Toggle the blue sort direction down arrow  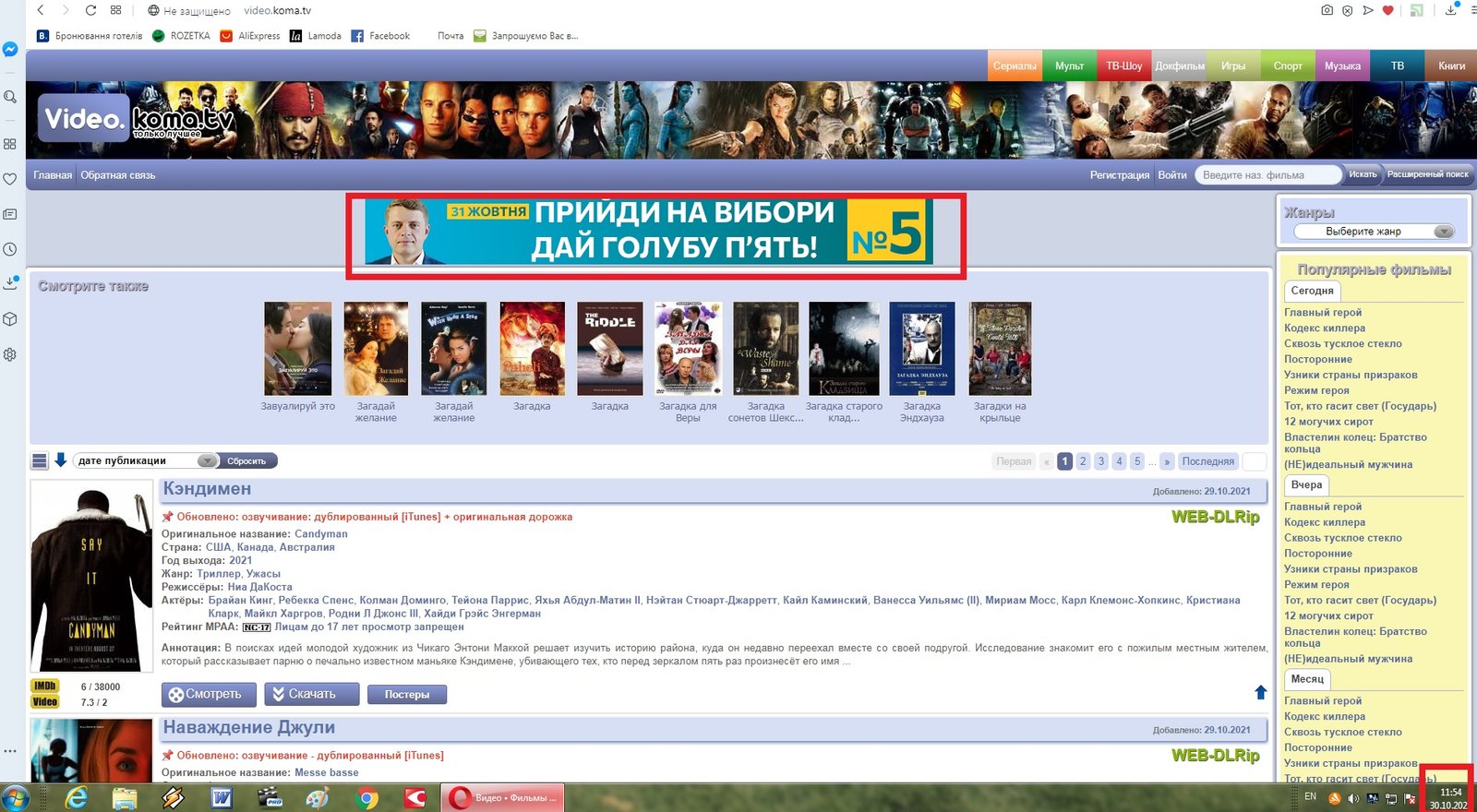click(x=61, y=460)
